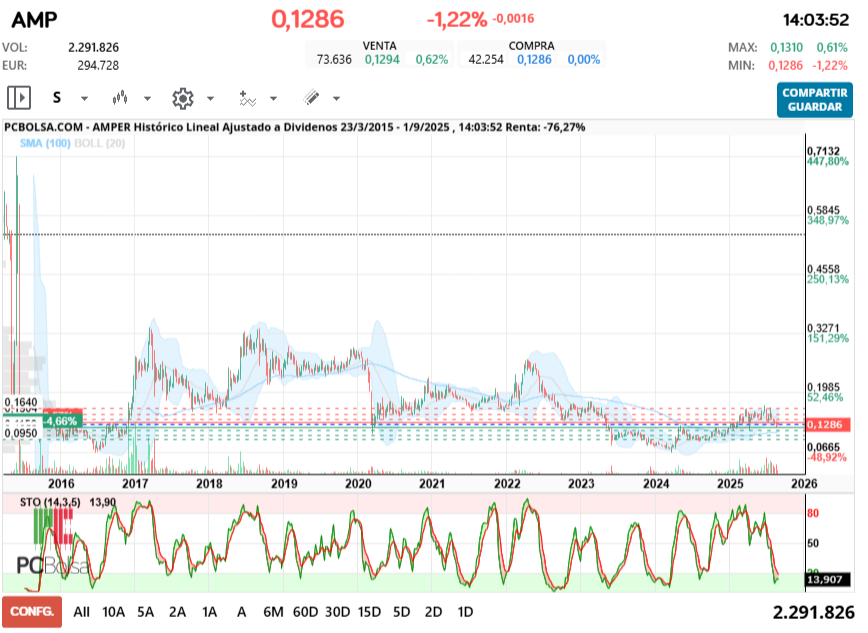Viewport: 868px width, 633px height.
Task: Click the volume figure 2.291.826 at bottom right
Action: [813, 612]
